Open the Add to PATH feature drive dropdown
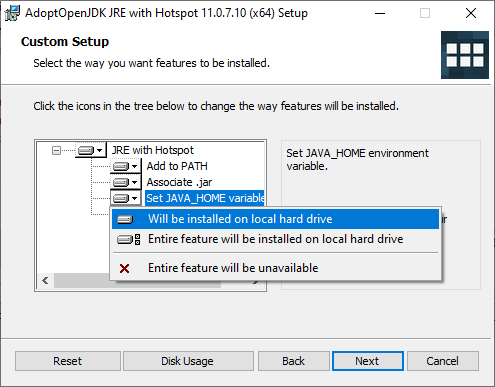 (x=125, y=166)
